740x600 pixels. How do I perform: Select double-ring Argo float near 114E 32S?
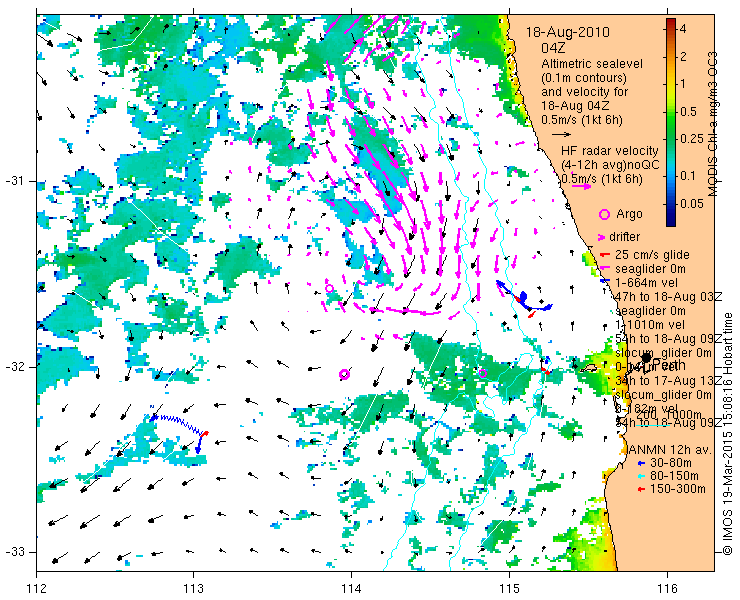click(345, 374)
